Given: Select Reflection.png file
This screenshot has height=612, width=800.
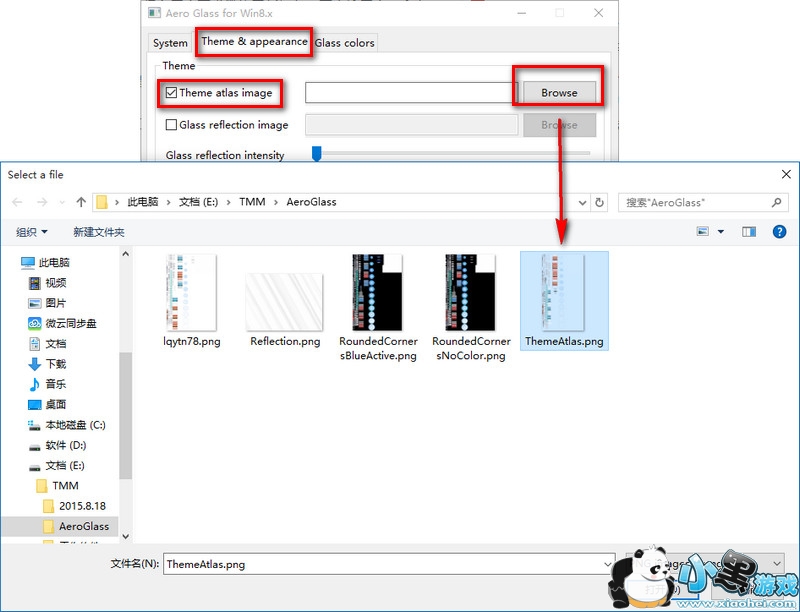Looking at the screenshot, I should pos(285,311).
